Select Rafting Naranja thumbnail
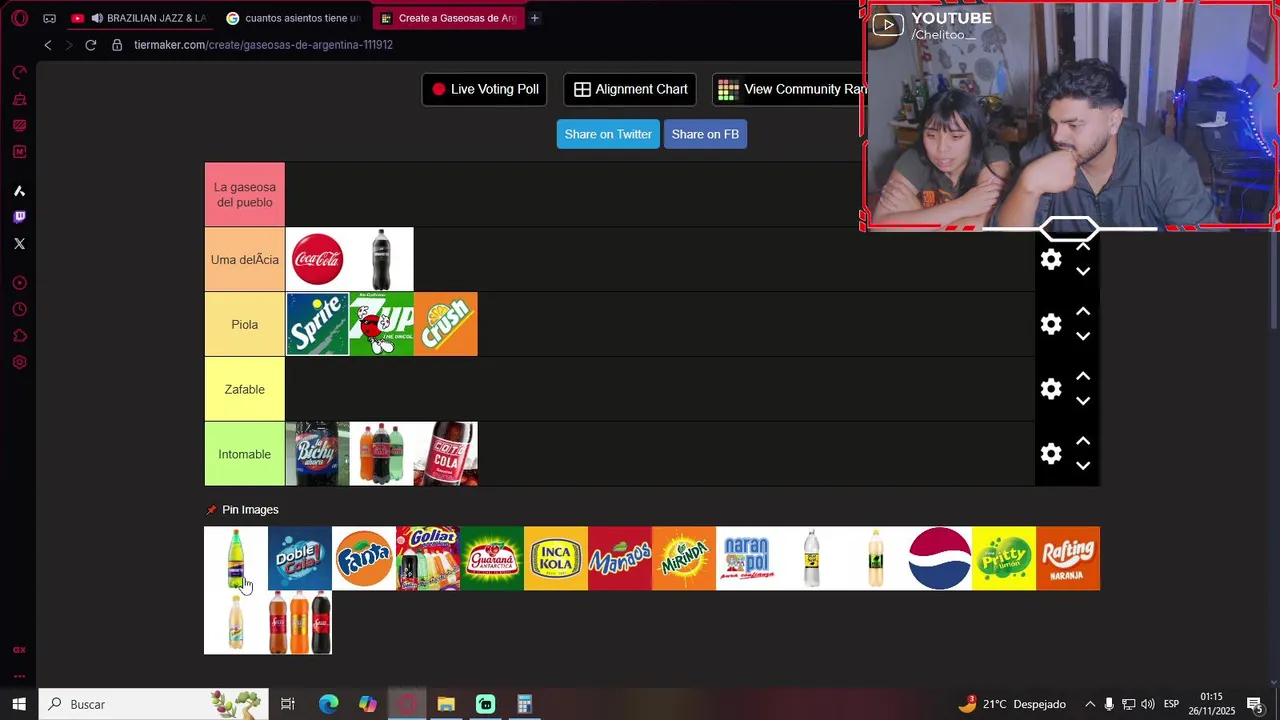 click(1068, 559)
